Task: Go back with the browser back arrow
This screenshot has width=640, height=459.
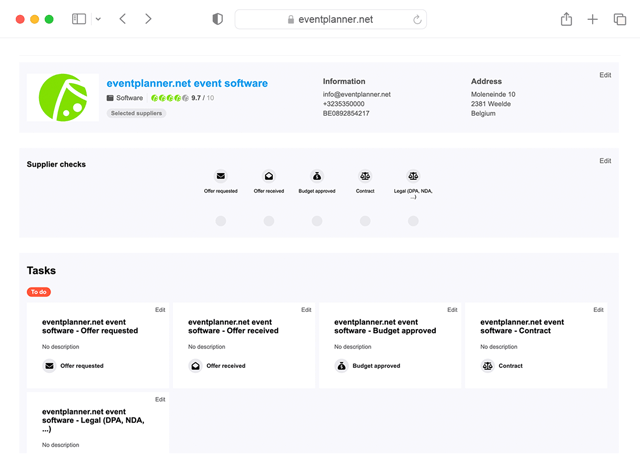Action: click(x=122, y=19)
